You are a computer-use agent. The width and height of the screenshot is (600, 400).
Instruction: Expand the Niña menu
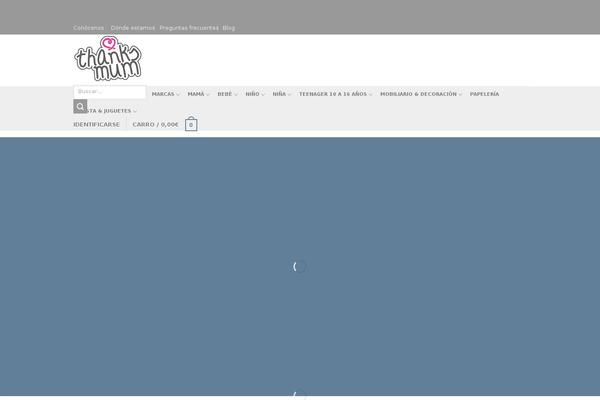pos(281,94)
